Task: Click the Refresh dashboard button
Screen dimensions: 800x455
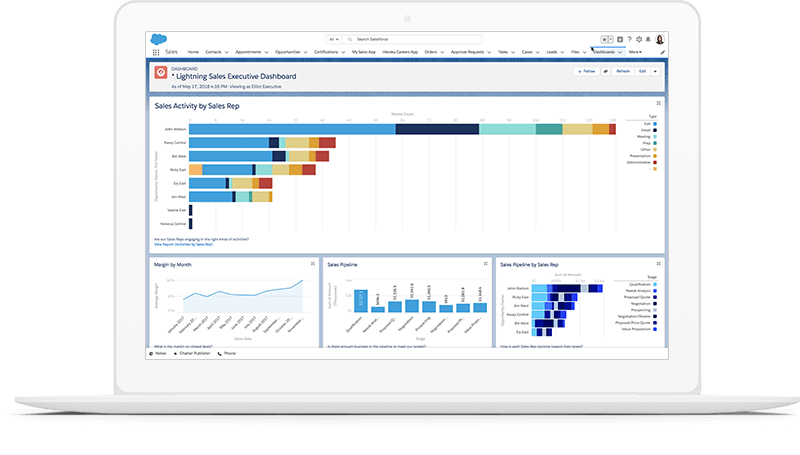Action: (x=623, y=71)
